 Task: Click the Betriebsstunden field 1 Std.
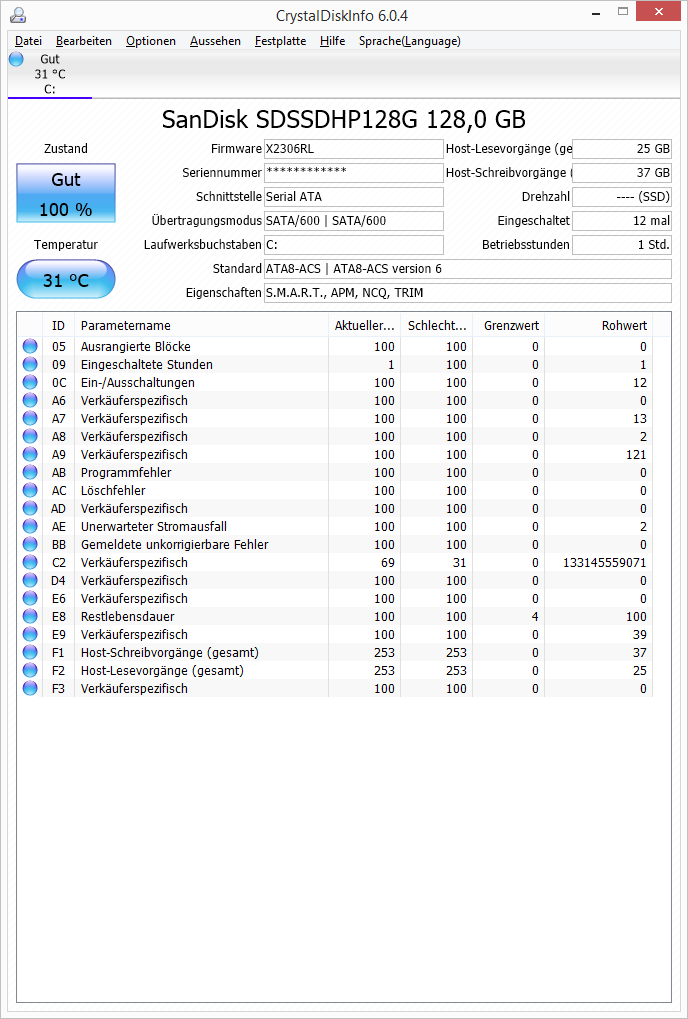[622, 245]
